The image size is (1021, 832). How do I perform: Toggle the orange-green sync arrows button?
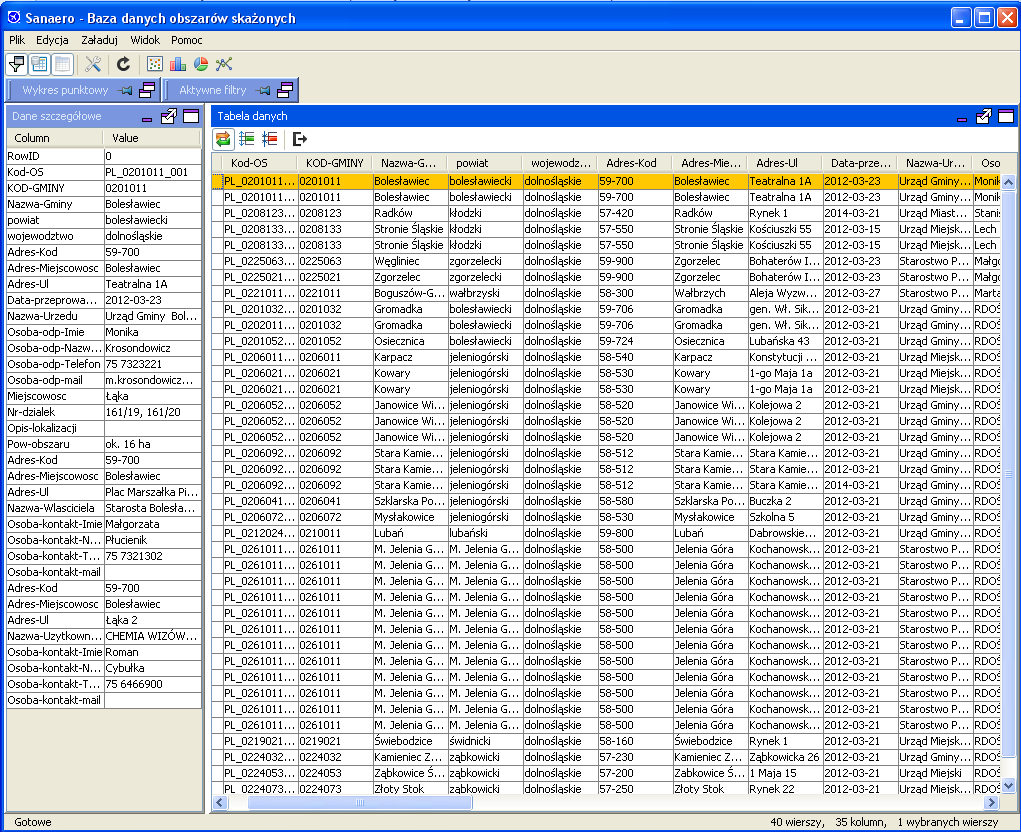pyautogui.click(x=223, y=139)
